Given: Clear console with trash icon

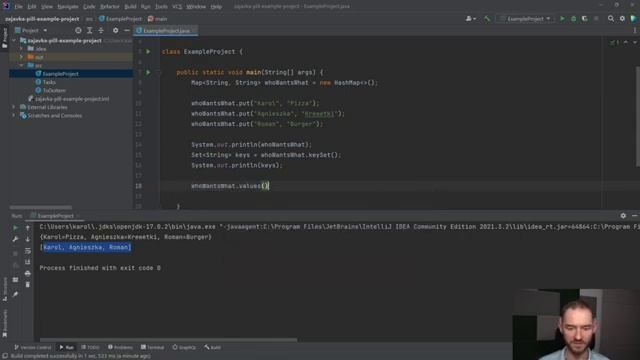Looking at the screenshot, I should 28,284.
